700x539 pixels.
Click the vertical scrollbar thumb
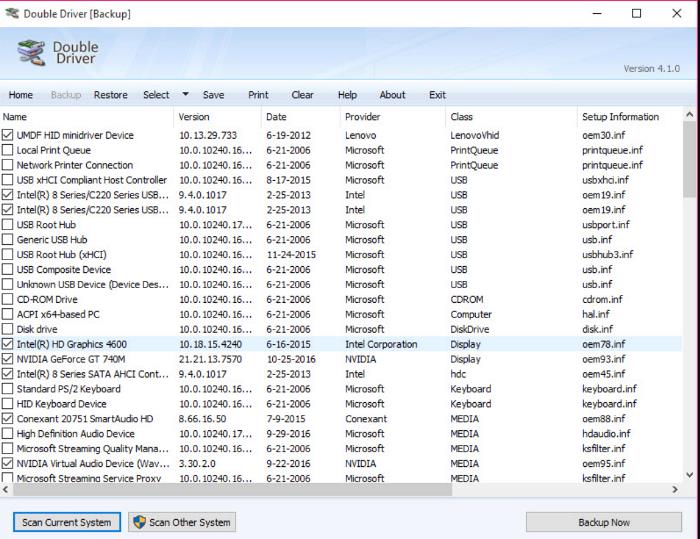689,159
